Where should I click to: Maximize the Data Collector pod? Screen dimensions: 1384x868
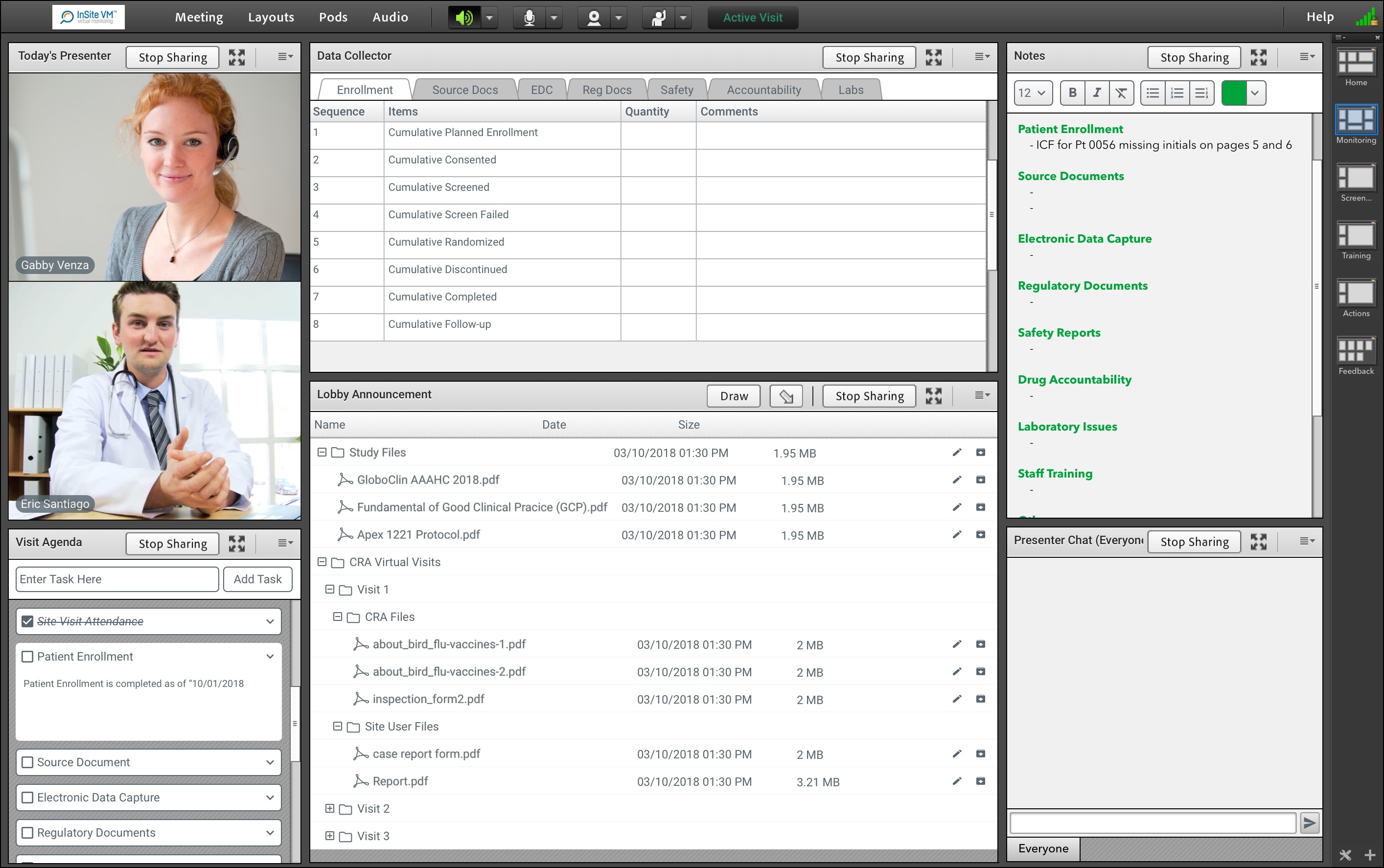coord(933,57)
